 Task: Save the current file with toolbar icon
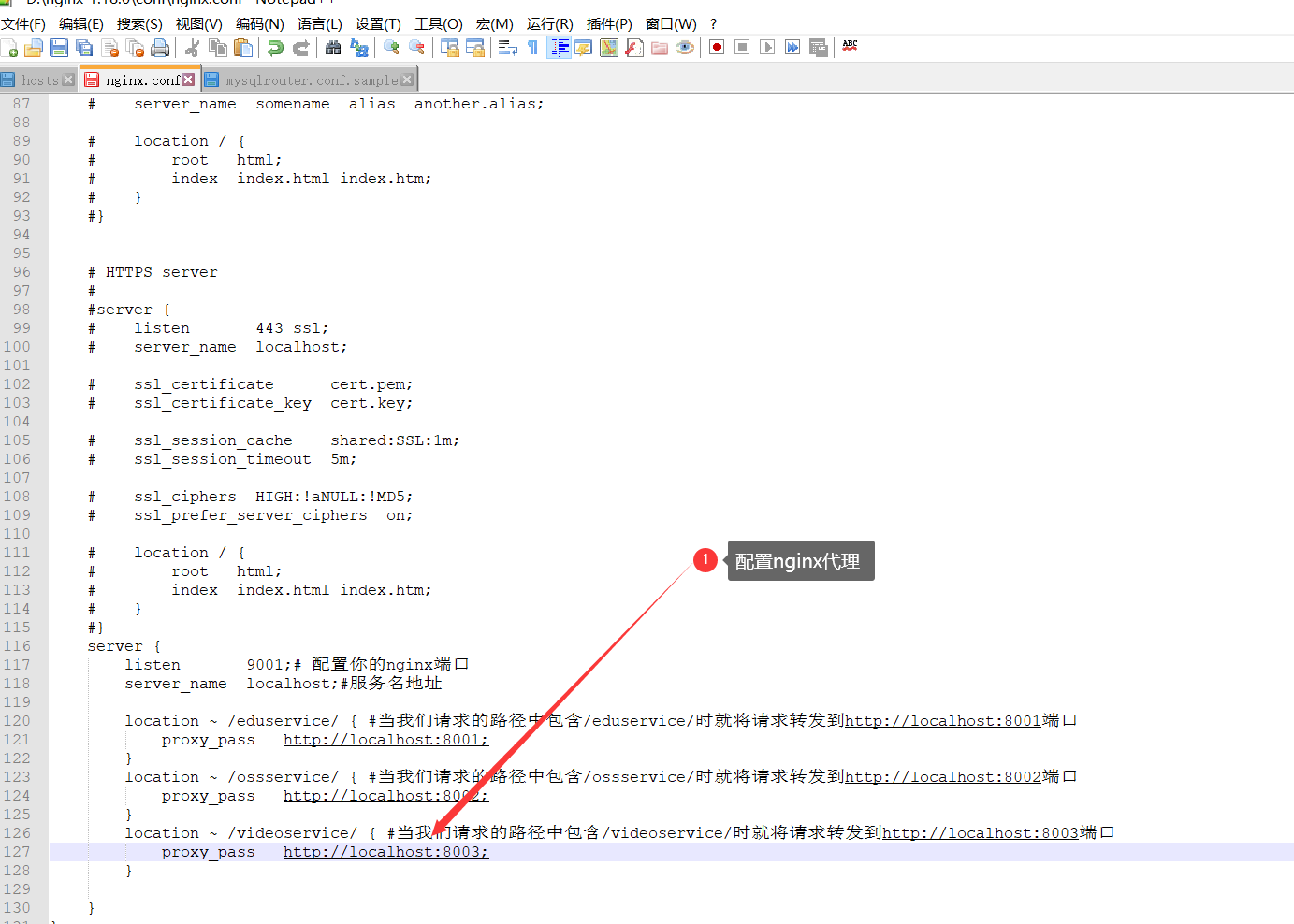(x=59, y=48)
